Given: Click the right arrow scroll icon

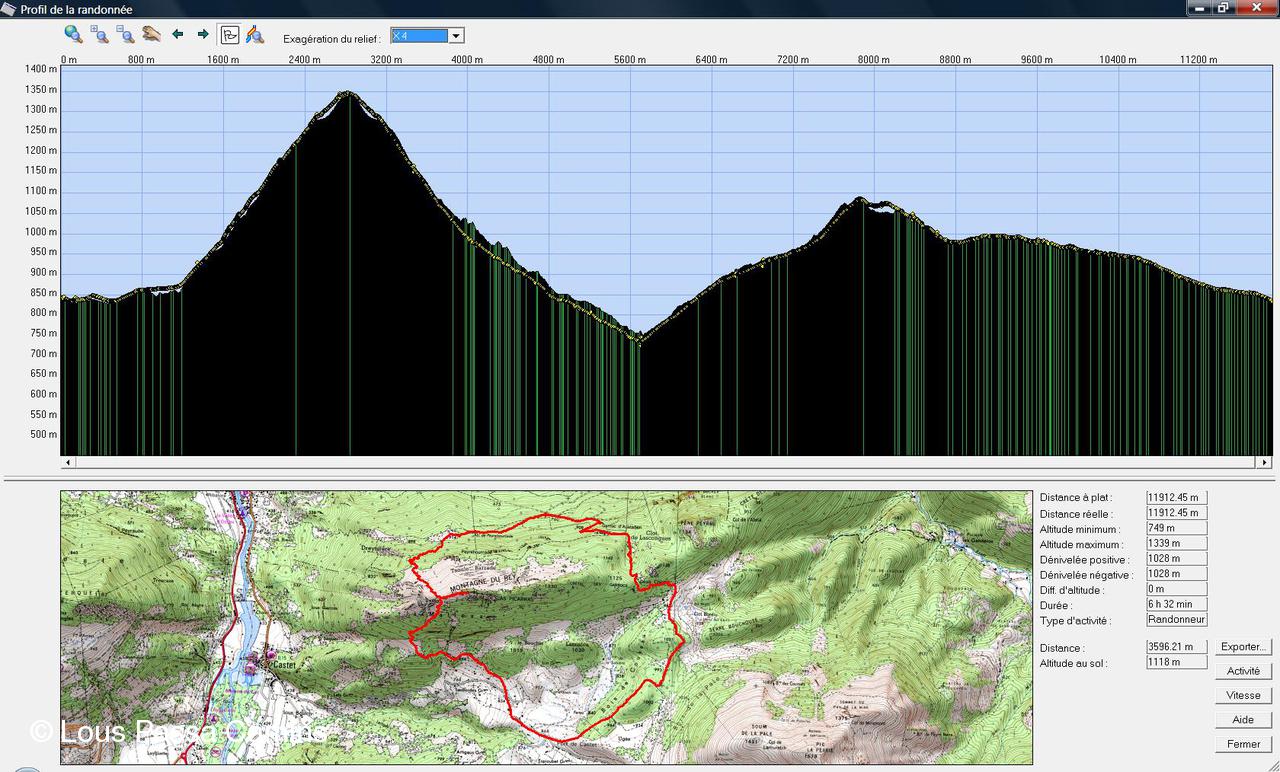Looking at the screenshot, I should pyautogui.click(x=203, y=34).
